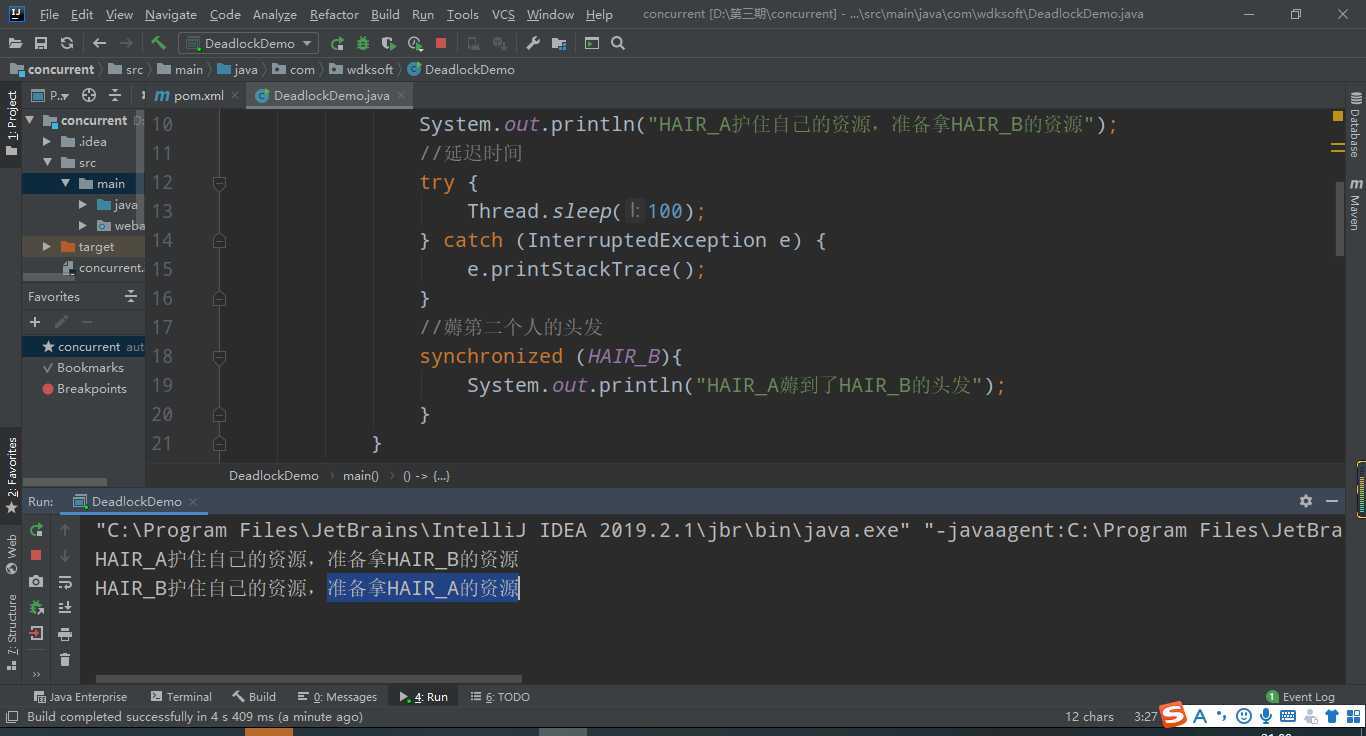Open the Navigate menu

171,14
